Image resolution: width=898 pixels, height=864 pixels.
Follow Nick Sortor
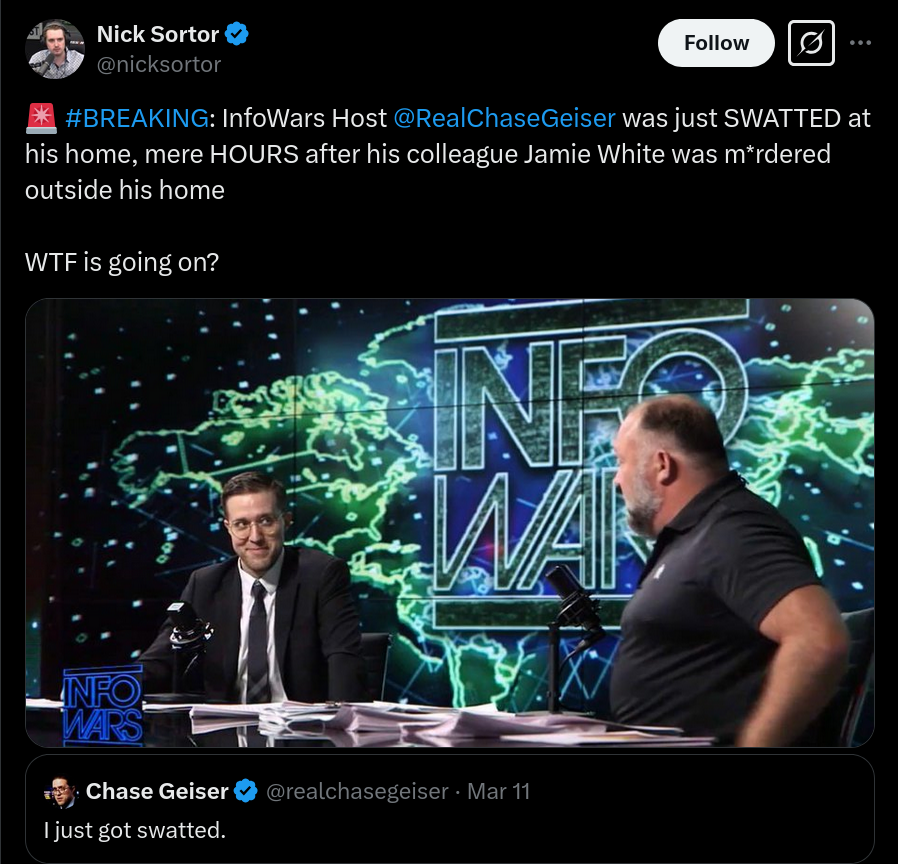716,43
